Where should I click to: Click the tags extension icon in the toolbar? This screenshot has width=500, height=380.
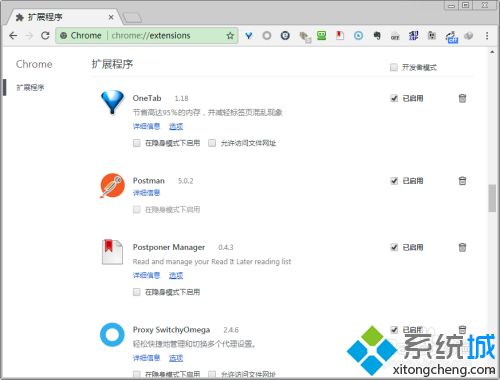point(305,36)
